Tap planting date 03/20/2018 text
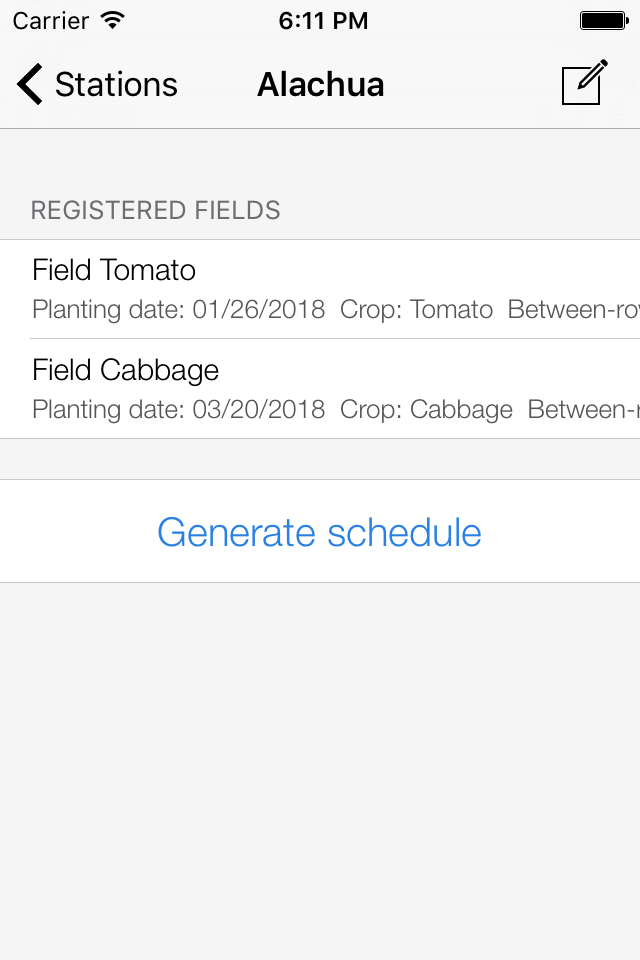 (x=179, y=410)
